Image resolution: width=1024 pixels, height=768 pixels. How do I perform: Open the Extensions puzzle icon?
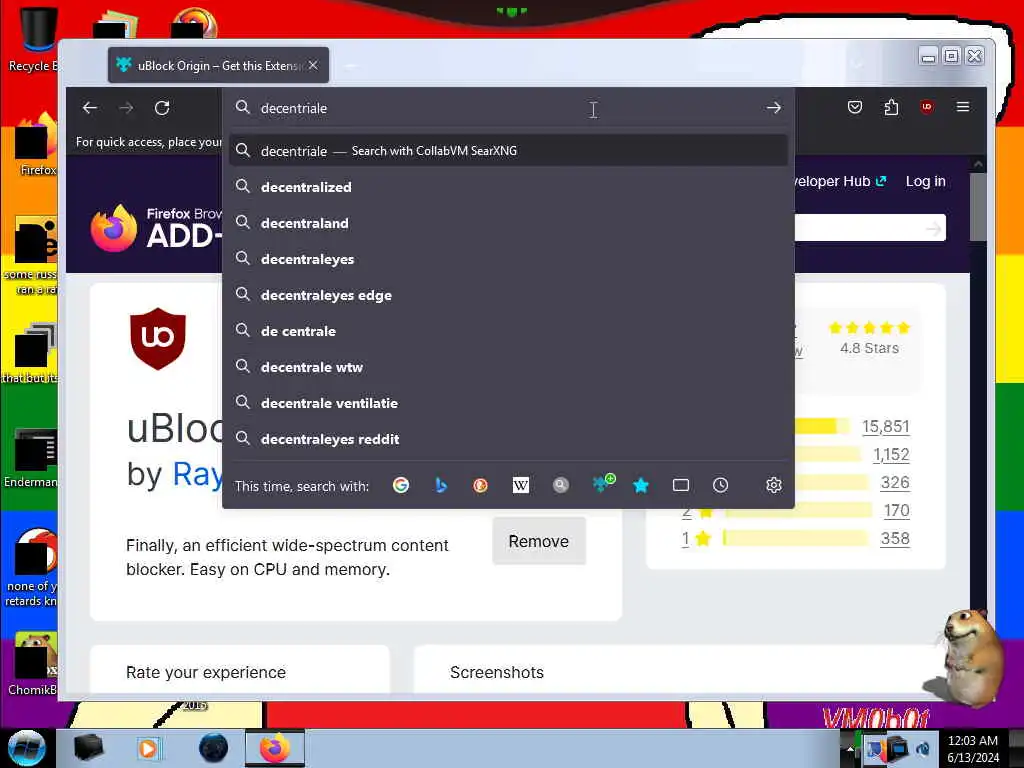891,107
